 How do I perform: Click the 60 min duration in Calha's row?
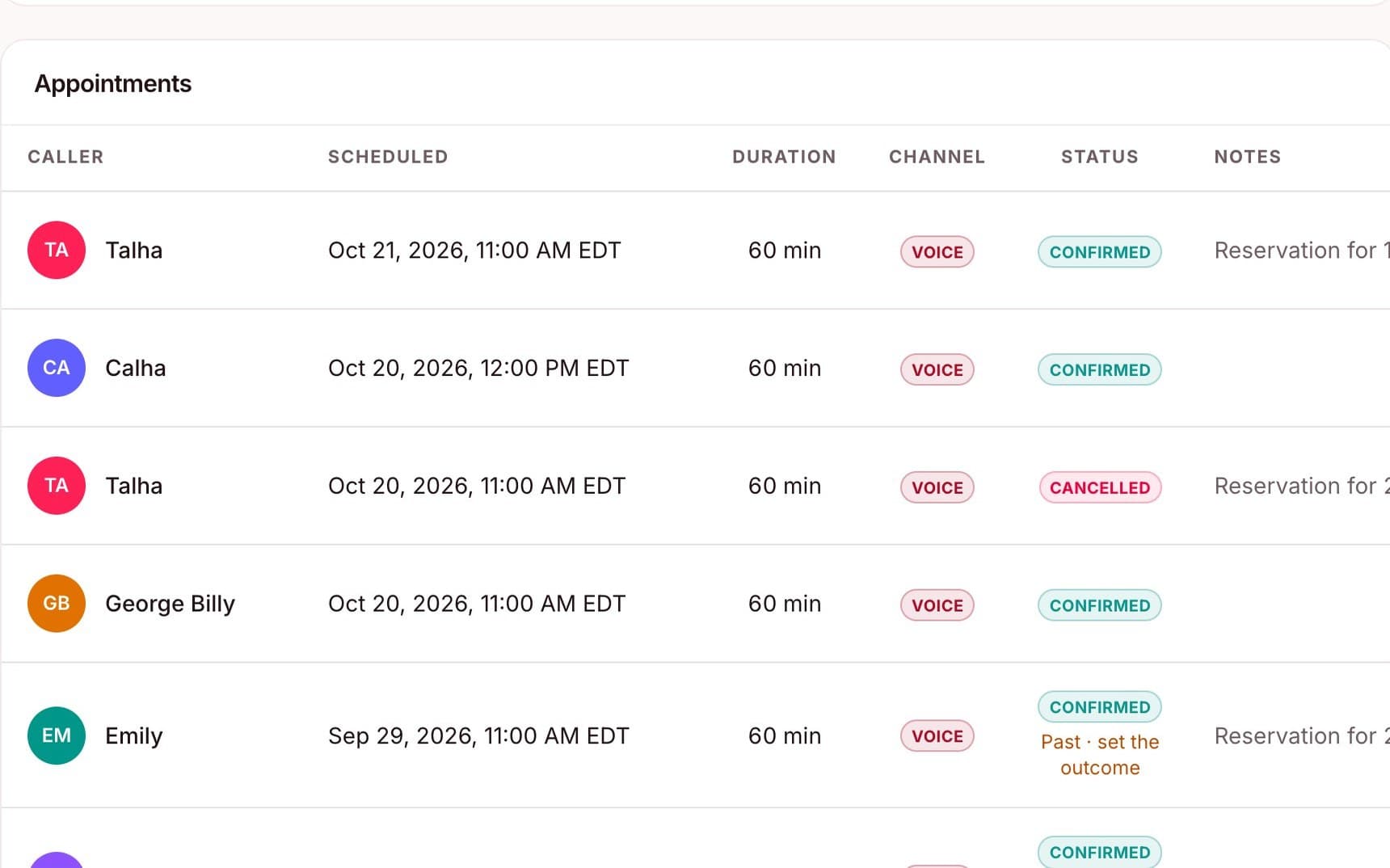[x=785, y=368]
